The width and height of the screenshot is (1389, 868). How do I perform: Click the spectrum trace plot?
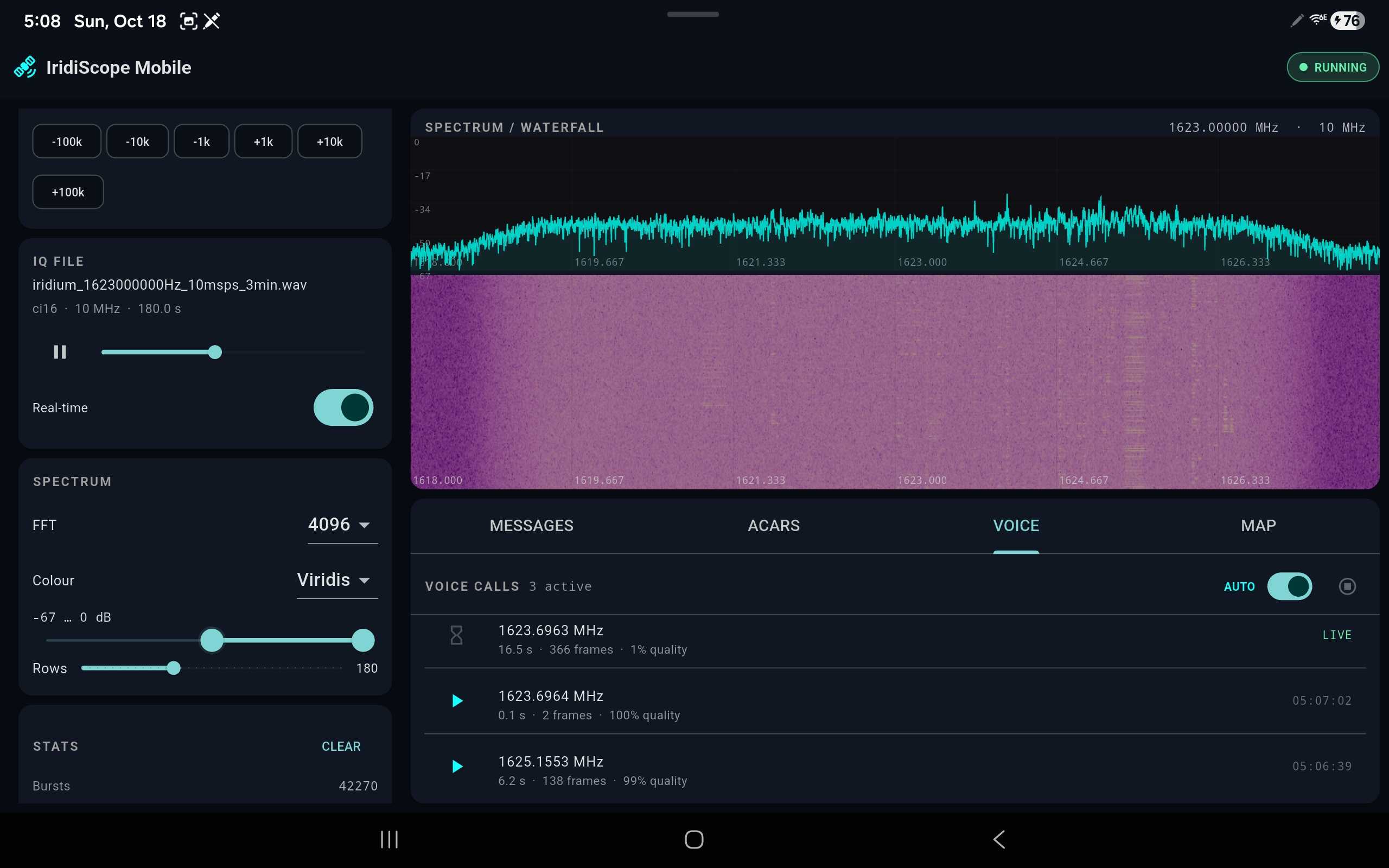(895, 204)
